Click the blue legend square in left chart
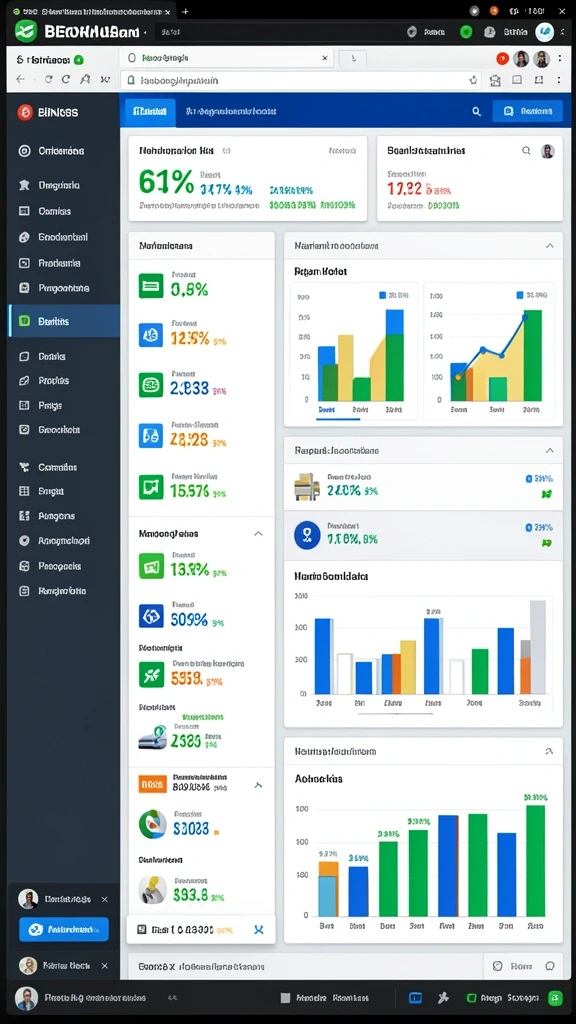 [x=383, y=295]
